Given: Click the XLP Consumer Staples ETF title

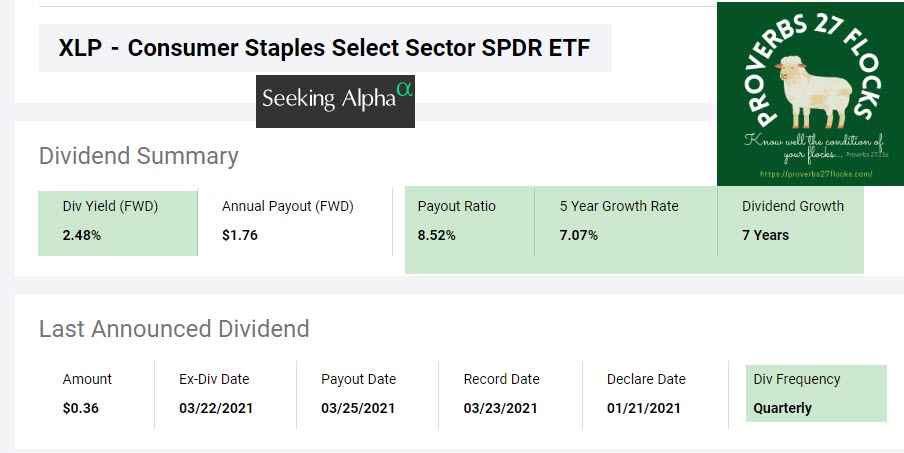Looking at the screenshot, I should (x=325, y=48).
